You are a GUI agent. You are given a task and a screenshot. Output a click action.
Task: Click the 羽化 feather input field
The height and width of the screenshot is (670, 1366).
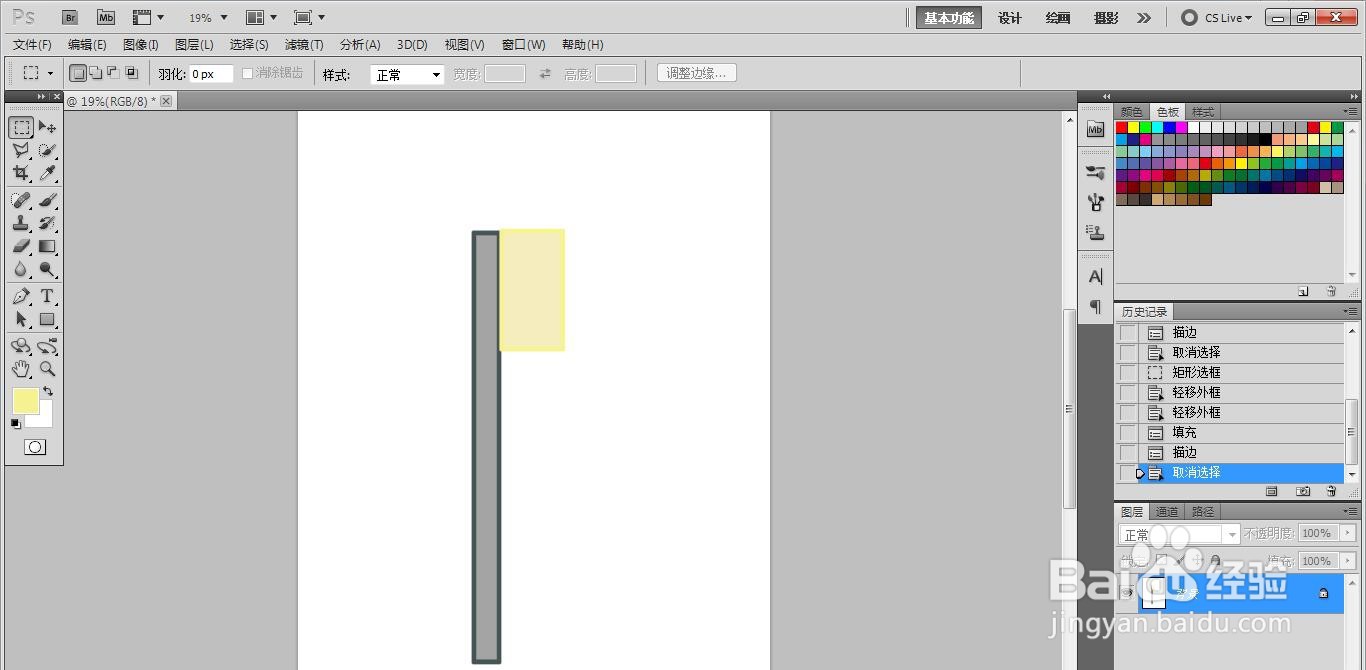pyautogui.click(x=211, y=74)
